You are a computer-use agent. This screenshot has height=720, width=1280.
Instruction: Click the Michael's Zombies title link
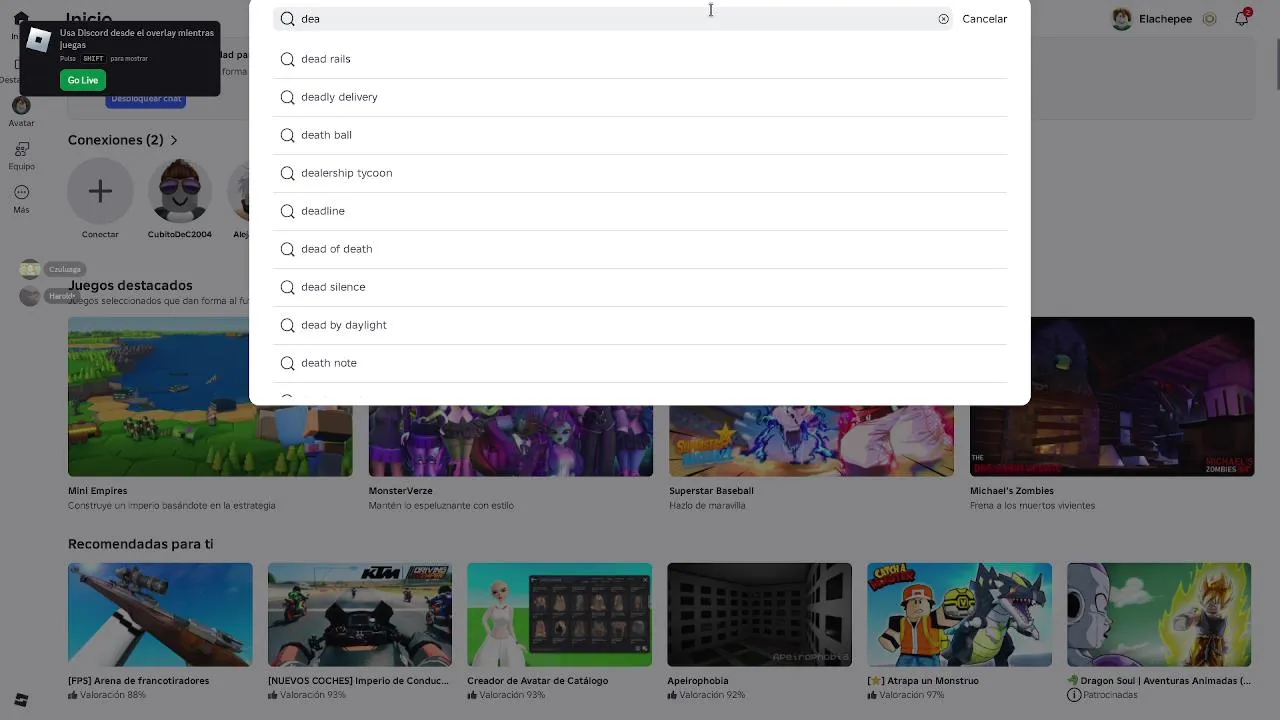coord(1011,491)
